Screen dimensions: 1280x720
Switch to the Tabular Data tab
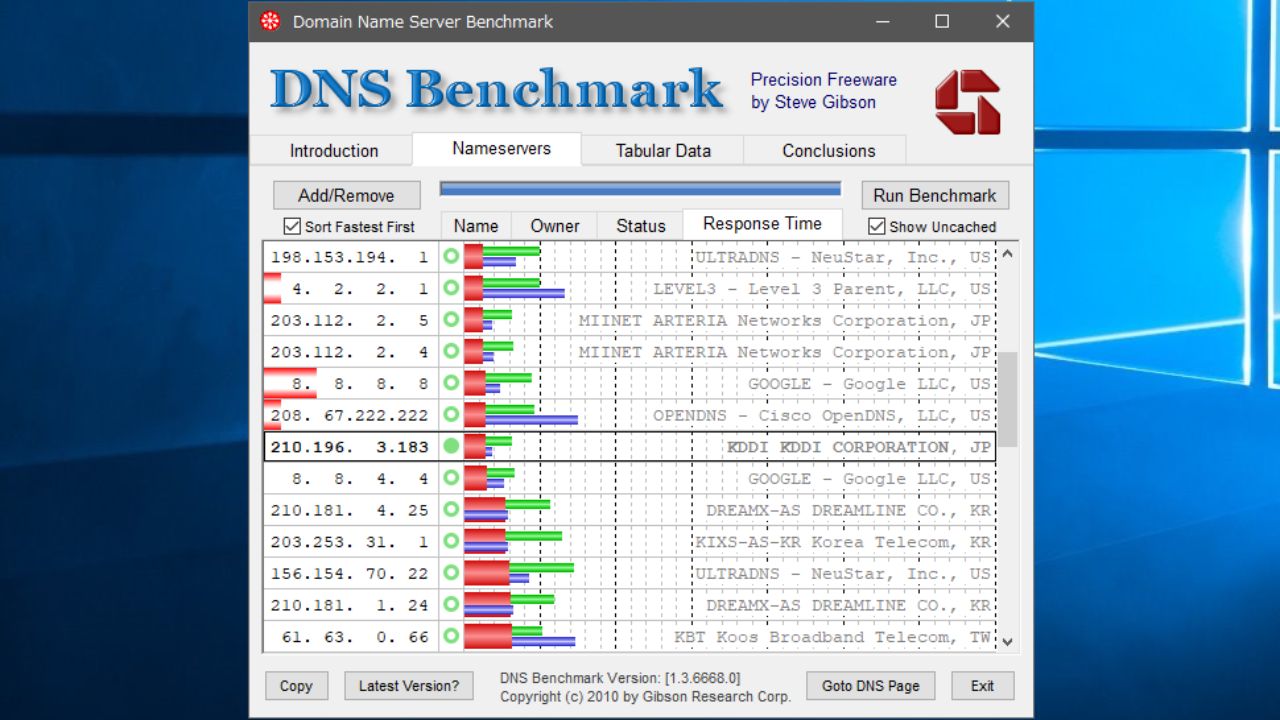tap(663, 151)
